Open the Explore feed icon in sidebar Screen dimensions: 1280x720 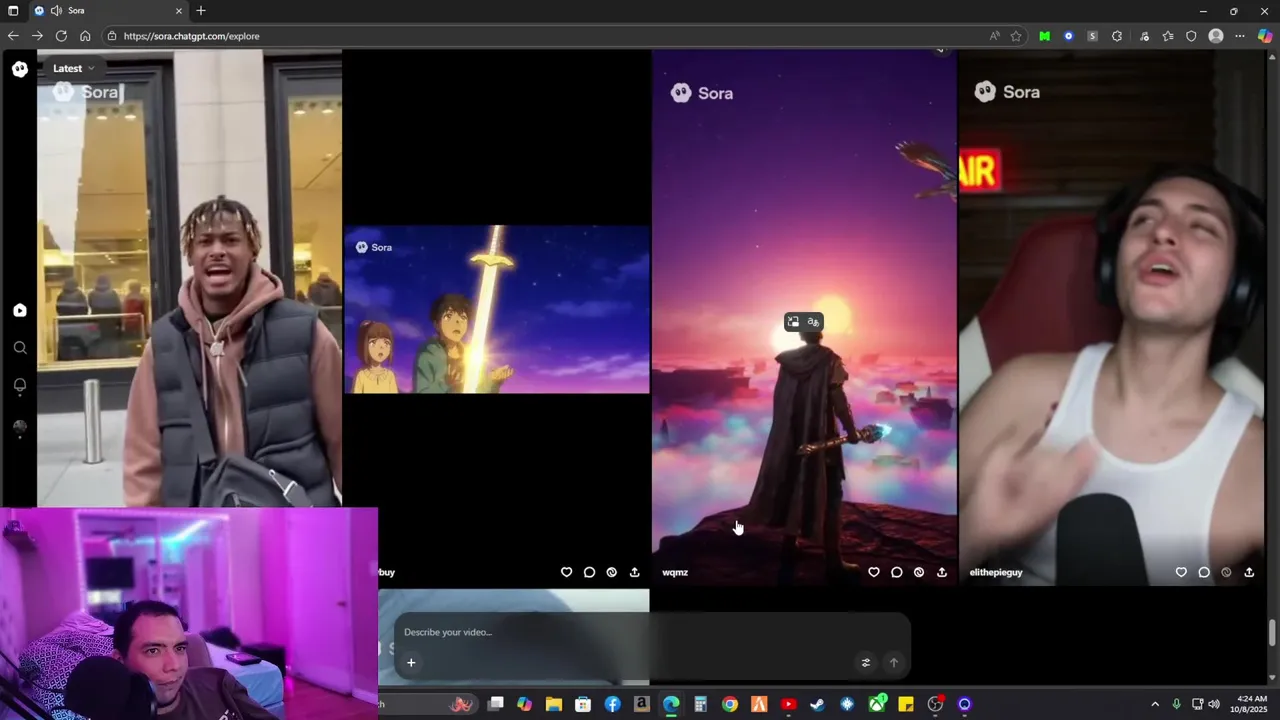click(x=20, y=311)
